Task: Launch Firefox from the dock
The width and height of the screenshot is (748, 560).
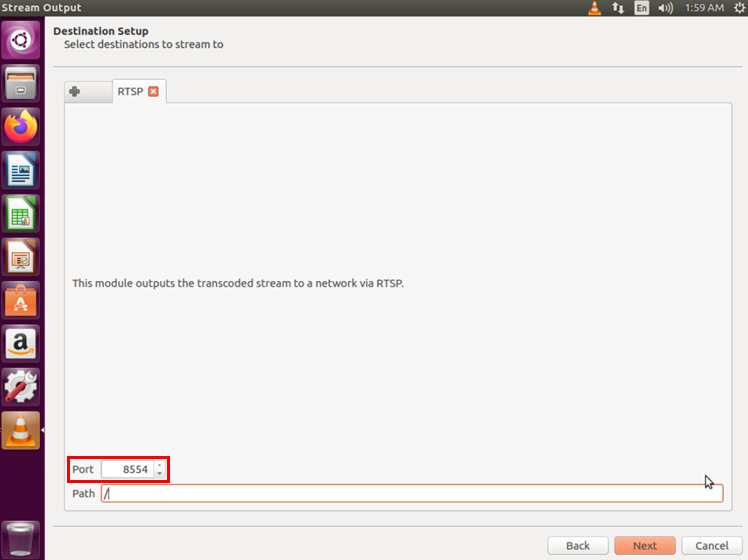Action: (x=21, y=127)
